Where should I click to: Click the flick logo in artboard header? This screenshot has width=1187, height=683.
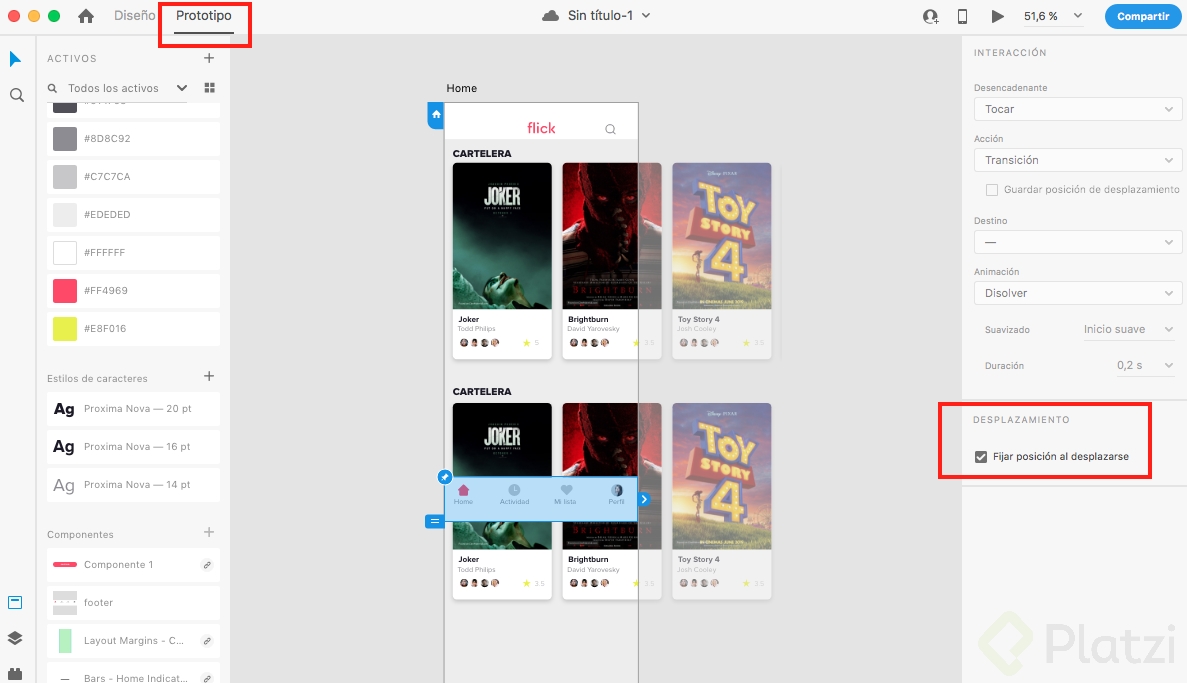541,128
